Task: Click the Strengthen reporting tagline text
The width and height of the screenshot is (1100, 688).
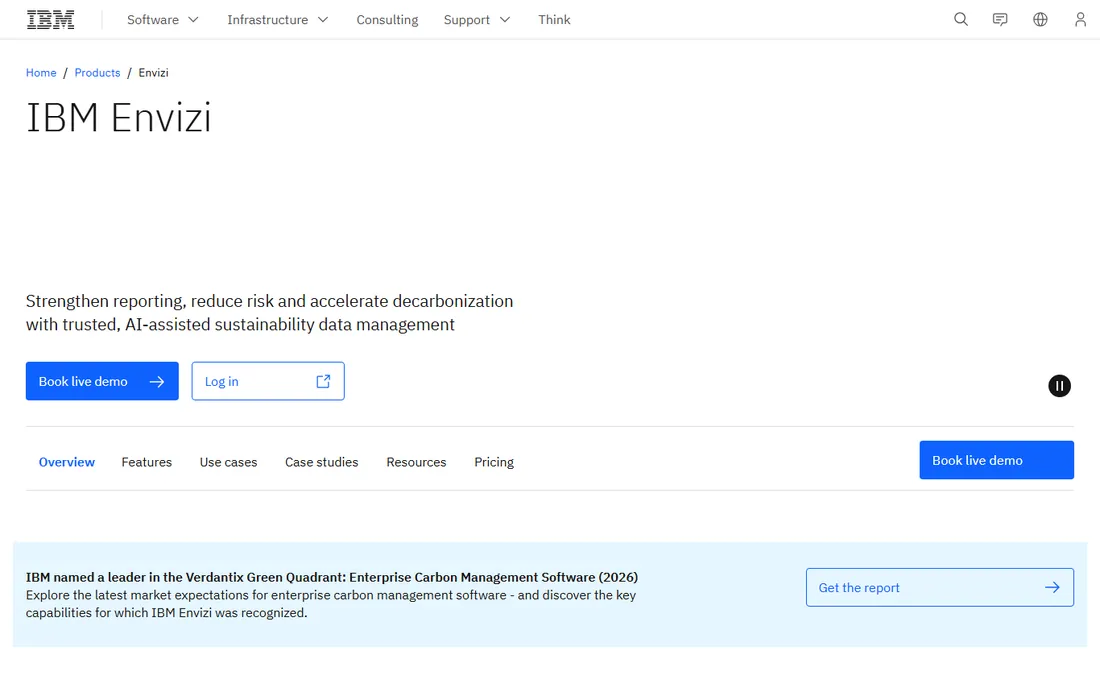Action: point(269,313)
